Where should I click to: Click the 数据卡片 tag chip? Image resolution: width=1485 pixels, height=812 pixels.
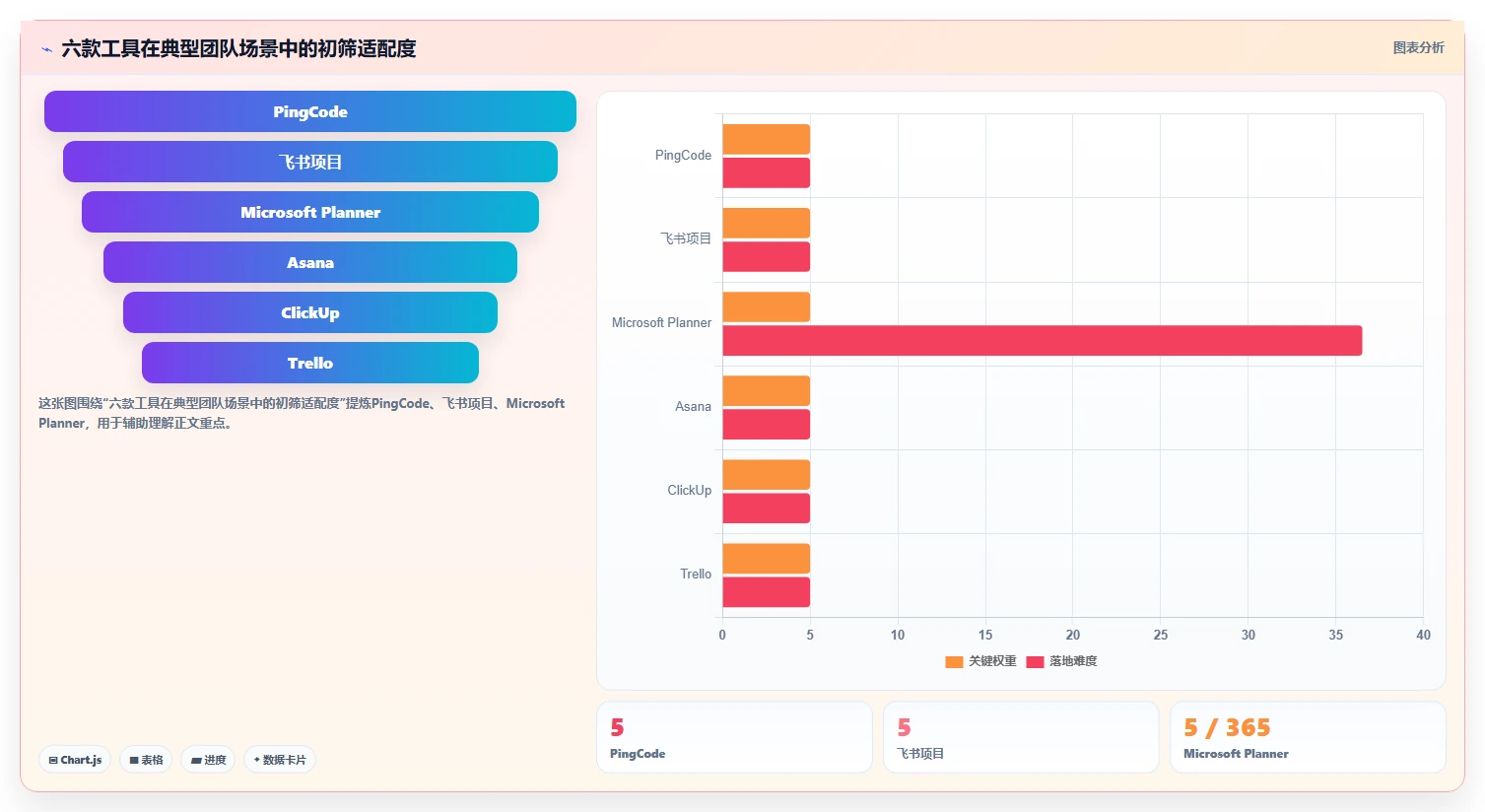click(x=280, y=760)
